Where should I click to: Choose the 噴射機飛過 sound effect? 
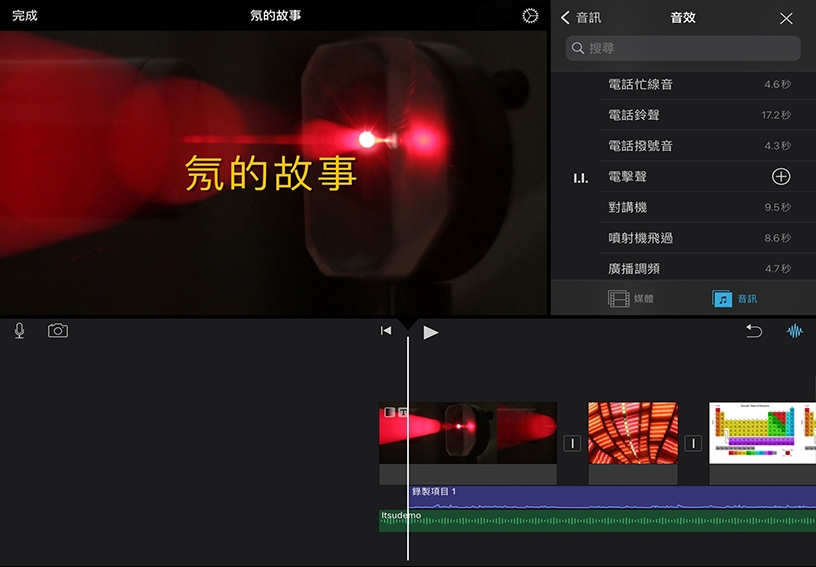[x=641, y=238]
